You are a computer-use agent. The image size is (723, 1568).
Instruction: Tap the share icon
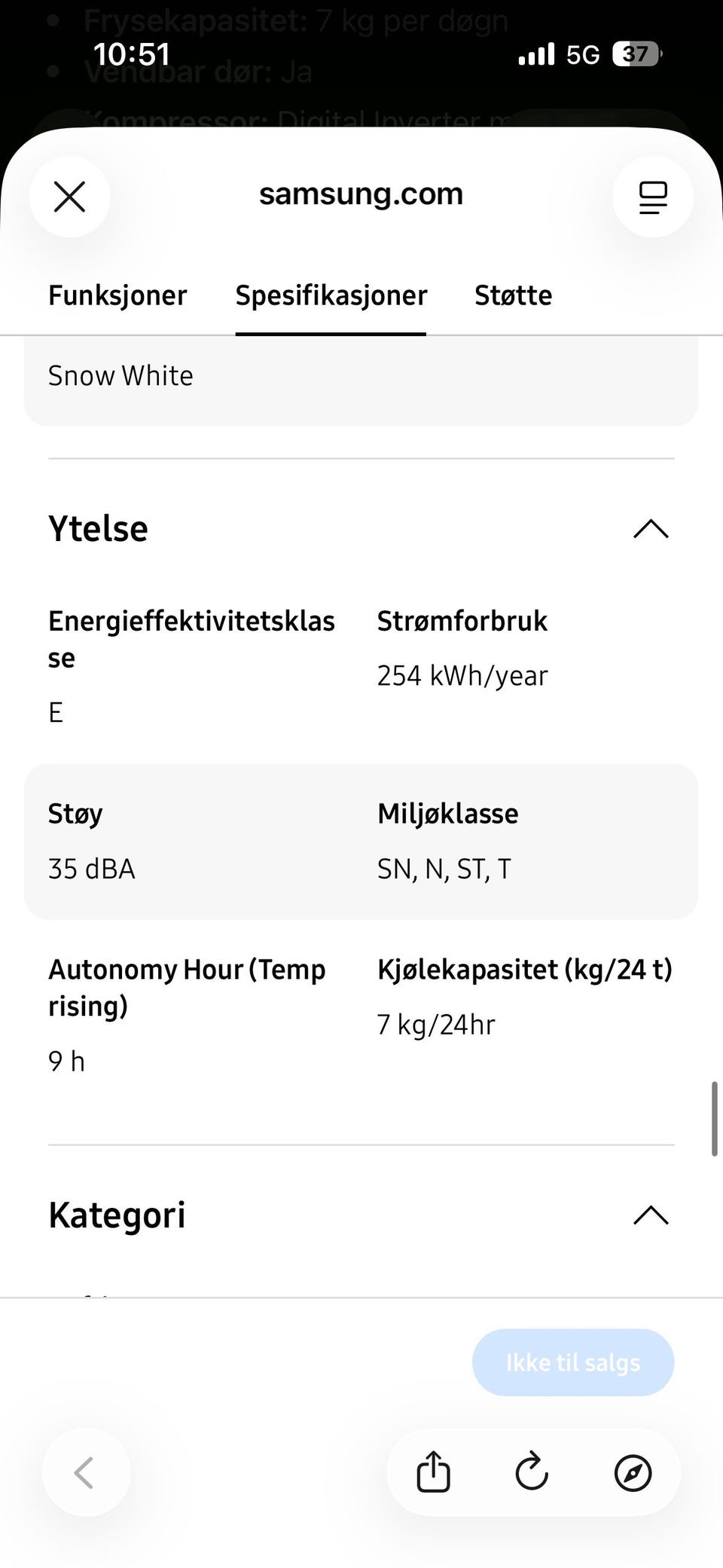433,1472
